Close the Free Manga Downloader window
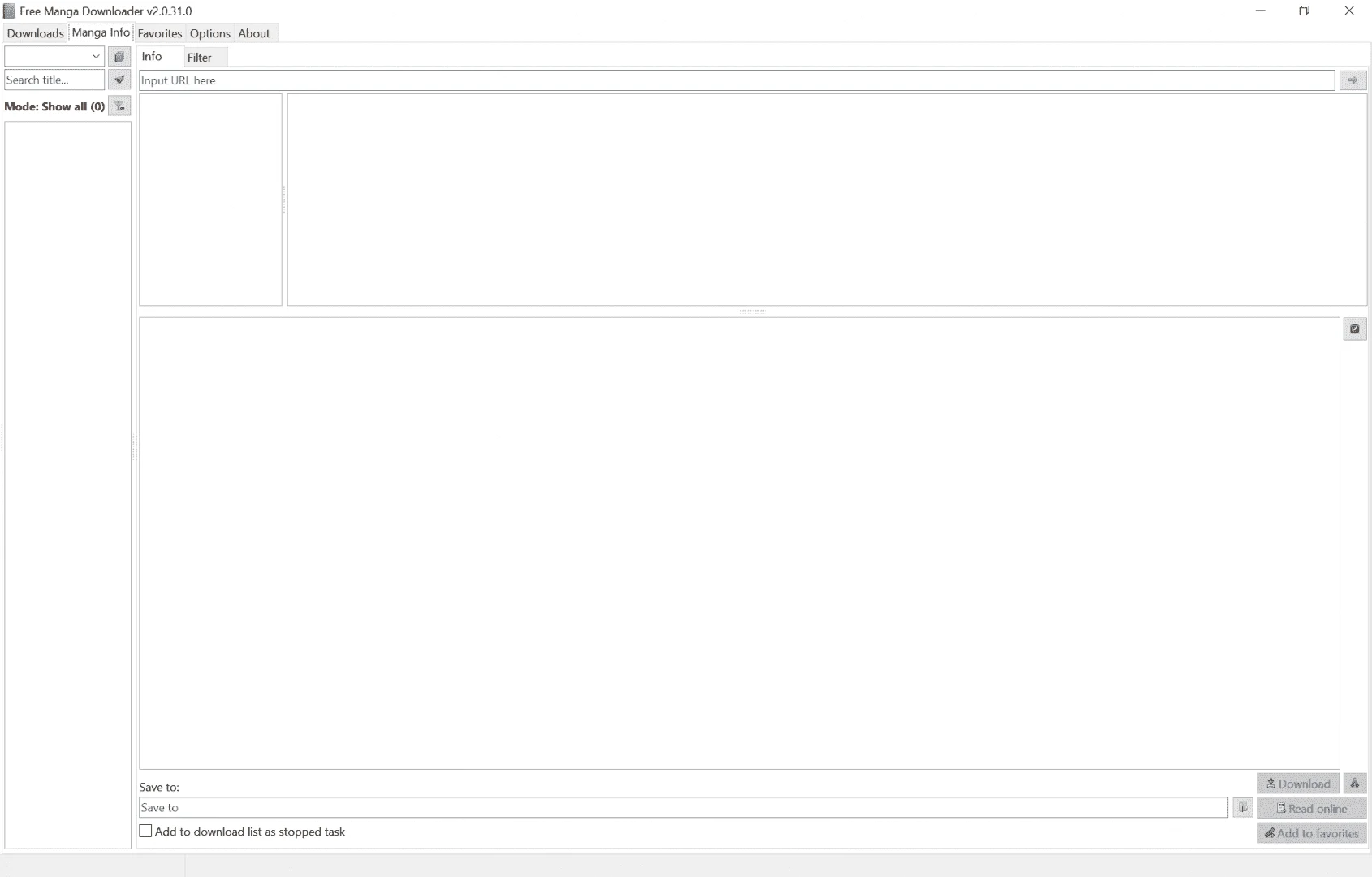 coord(1349,11)
